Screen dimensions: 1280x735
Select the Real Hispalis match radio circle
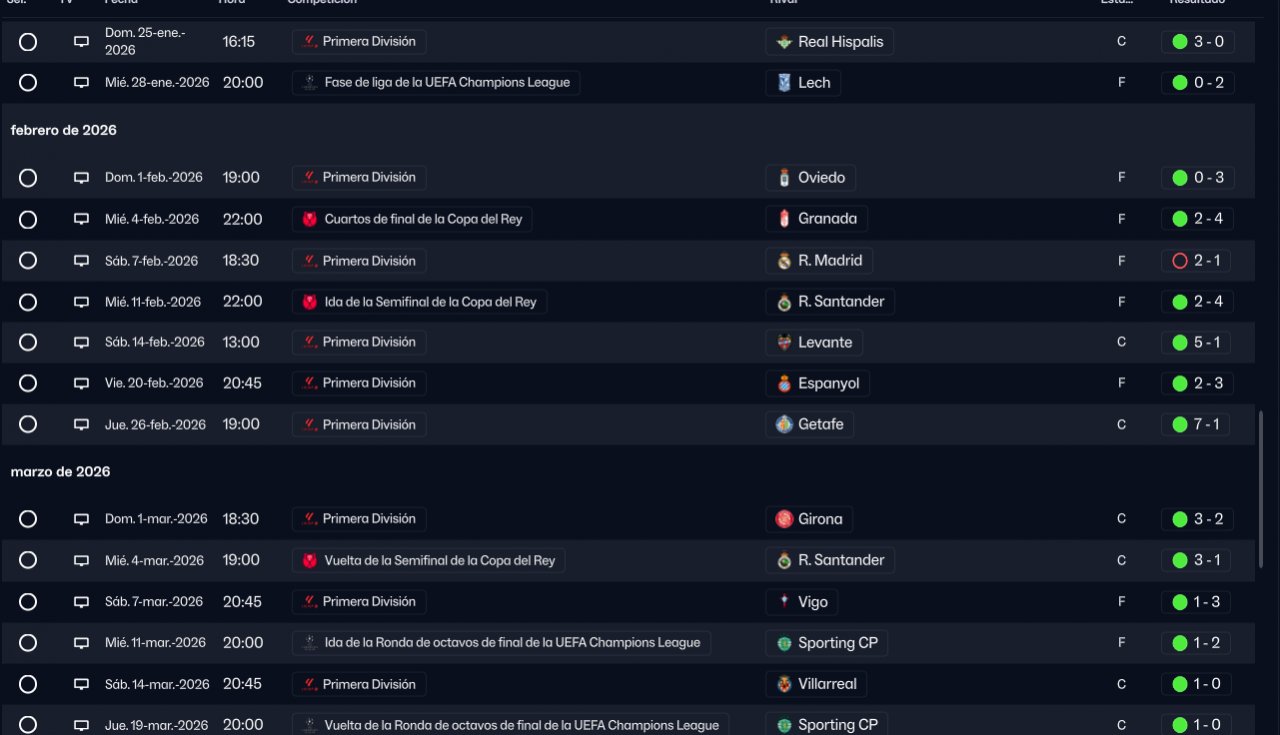(28, 42)
